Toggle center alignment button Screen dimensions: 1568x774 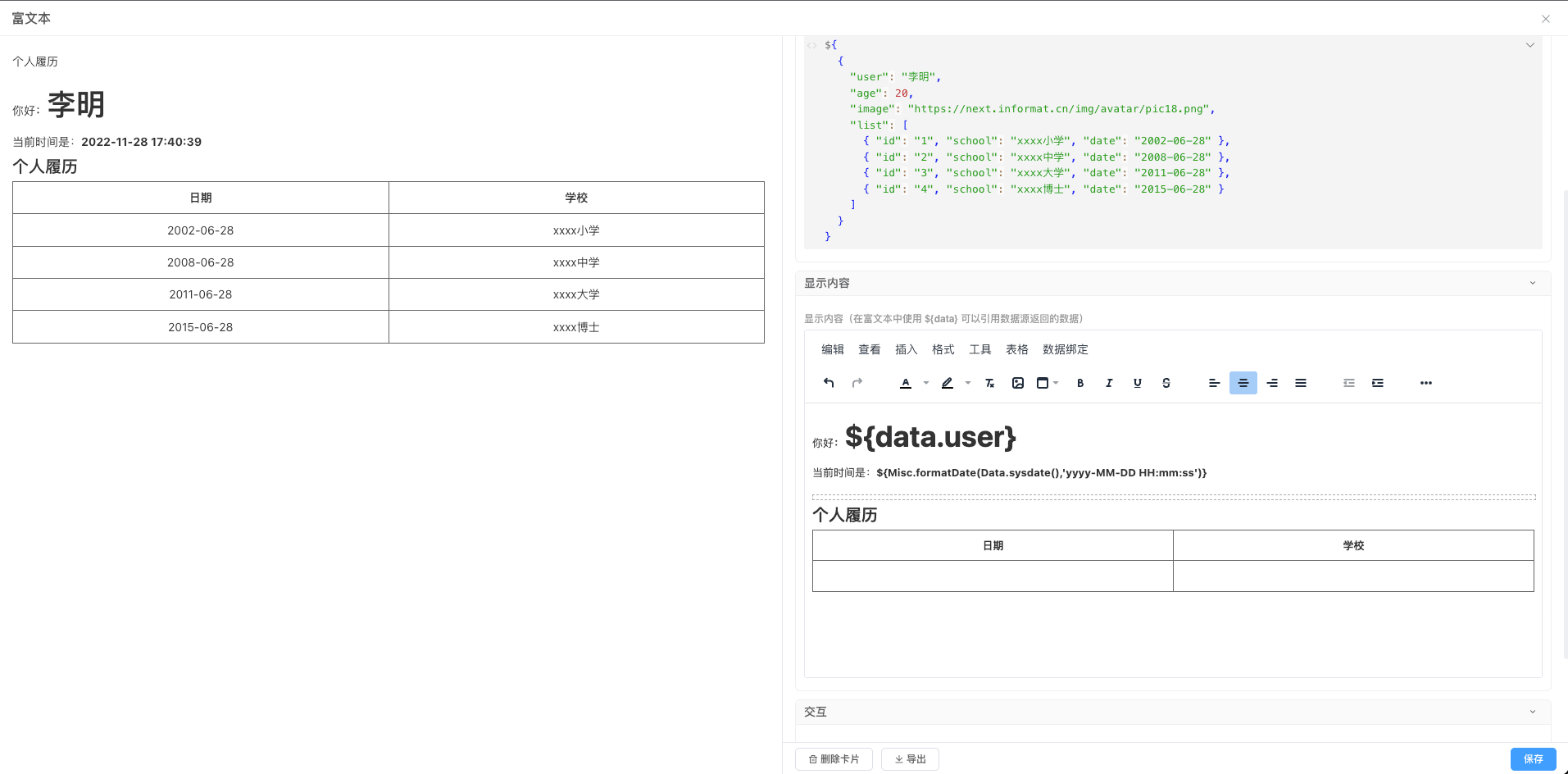(1243, 383)
